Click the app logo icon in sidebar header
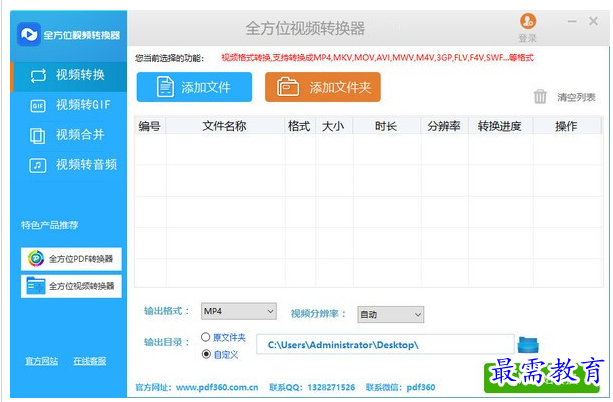The width and height of the screenshot is (613, 402). point(29,34)
